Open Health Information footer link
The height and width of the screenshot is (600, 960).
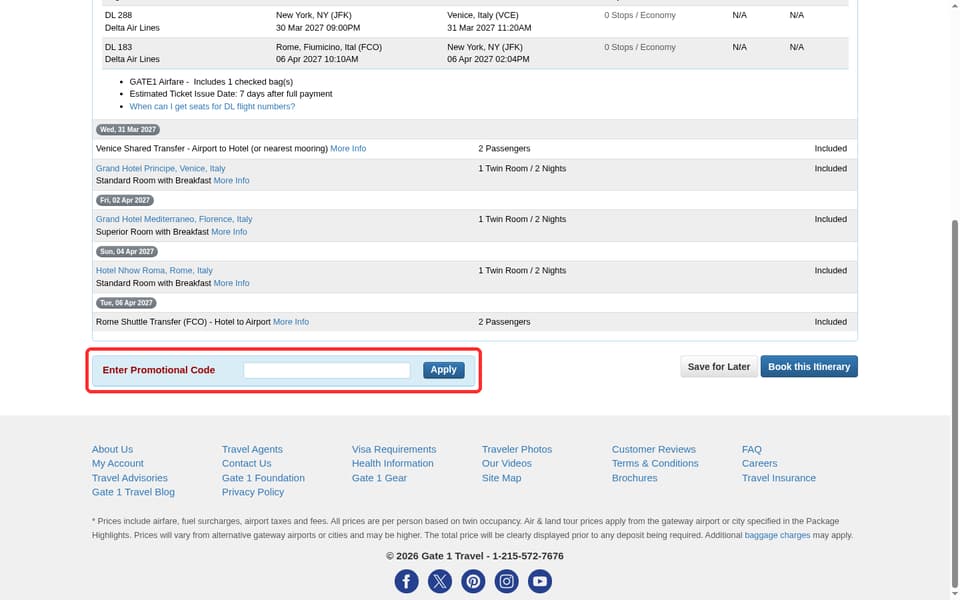pos(392,463)
